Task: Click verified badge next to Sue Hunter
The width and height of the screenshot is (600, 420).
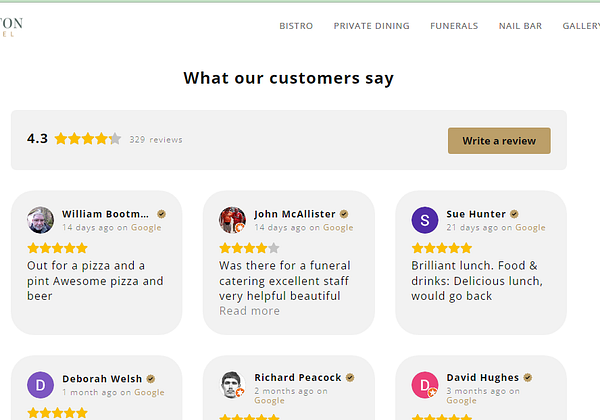Action: click(x=515, y=214)
